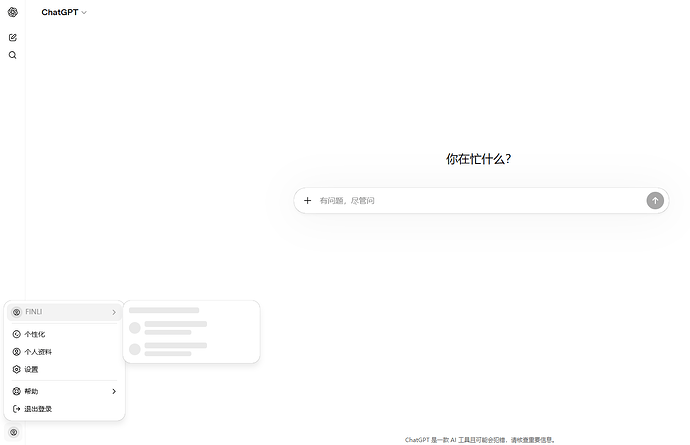
Task: Expand the FINLI account submenu
Action: pyautogui.click(x=64, y=312)
